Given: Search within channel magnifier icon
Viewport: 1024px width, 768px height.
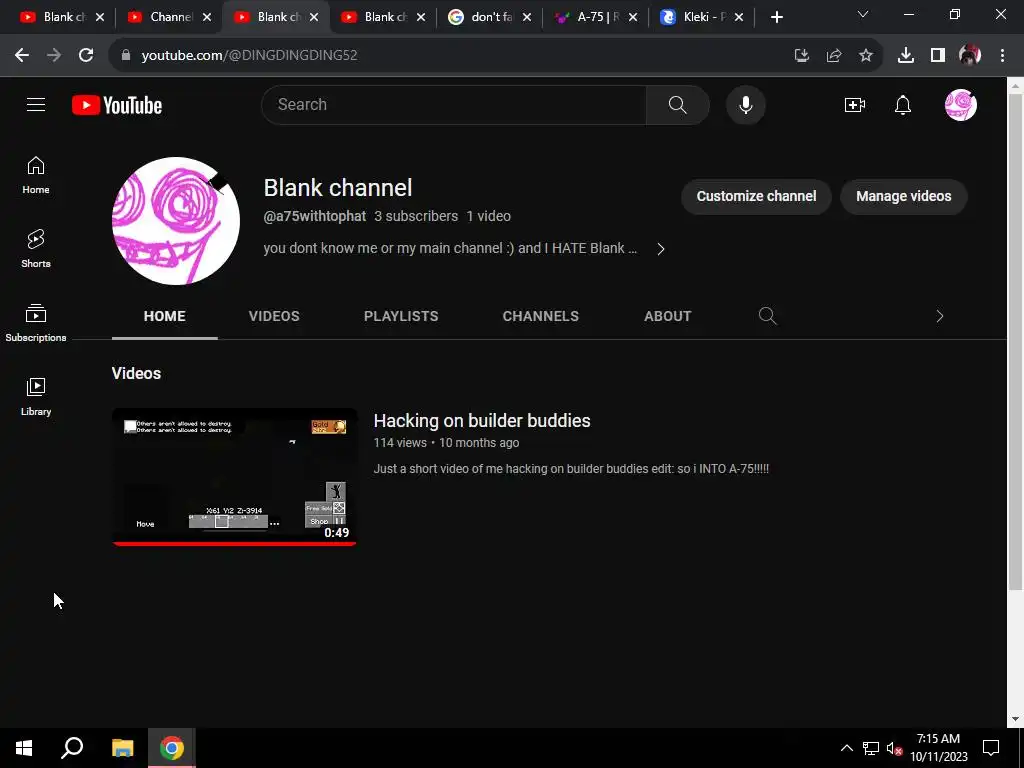Looking at the screenshot, I should [x=767, y=316].
